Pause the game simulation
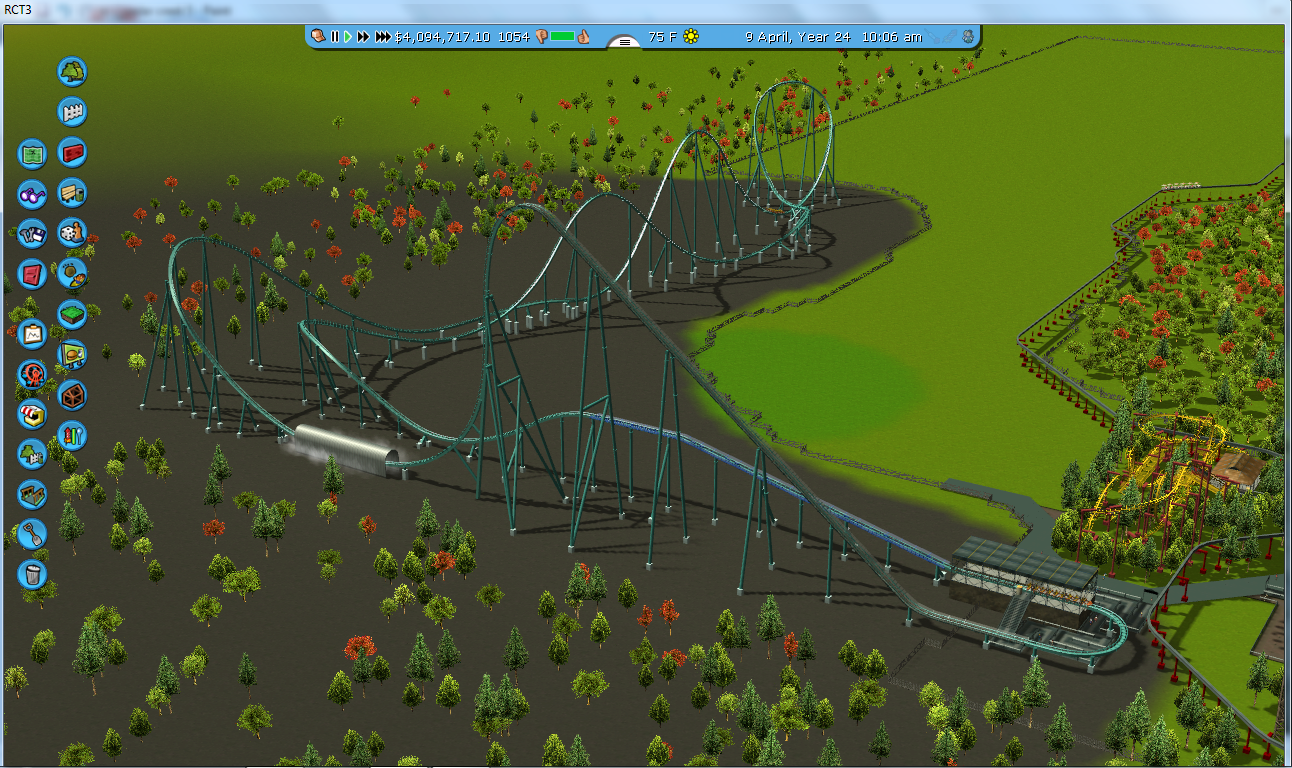Image resolution: width=1292 pixels, height=768 pixels. coord(335,37)
